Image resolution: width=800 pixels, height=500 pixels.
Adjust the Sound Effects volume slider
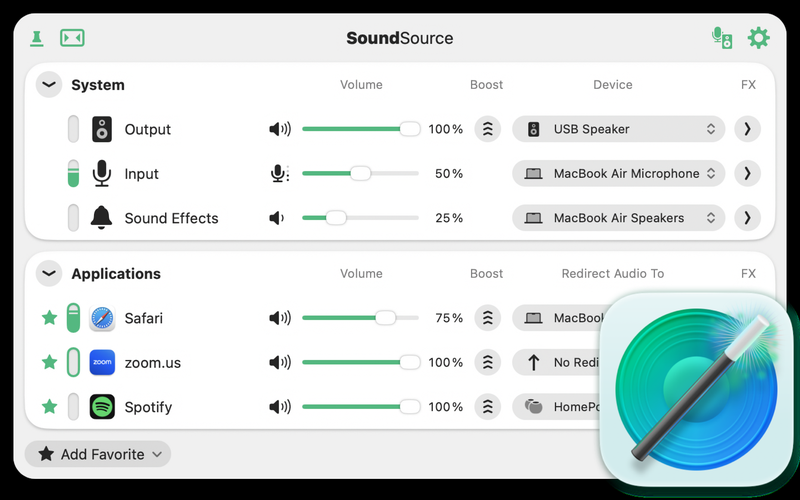361,218
